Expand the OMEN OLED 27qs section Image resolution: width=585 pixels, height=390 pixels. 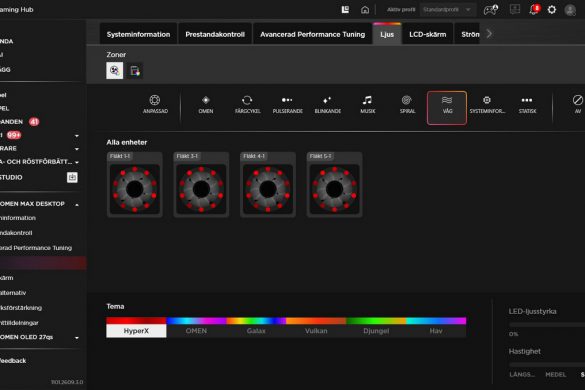click(x=76, y=338)
